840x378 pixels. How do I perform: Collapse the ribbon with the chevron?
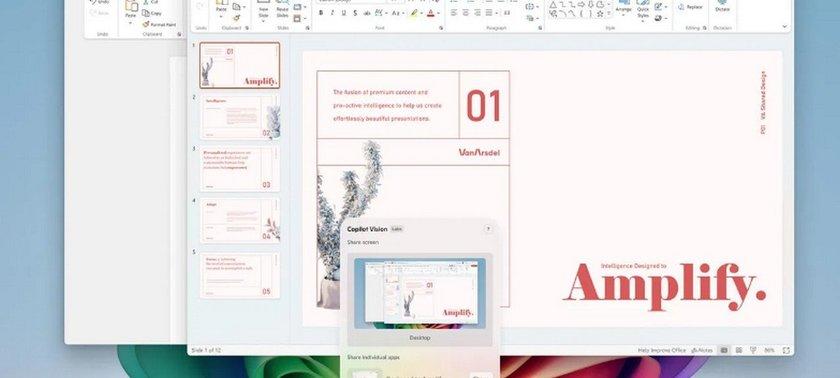tap(785, 26)
